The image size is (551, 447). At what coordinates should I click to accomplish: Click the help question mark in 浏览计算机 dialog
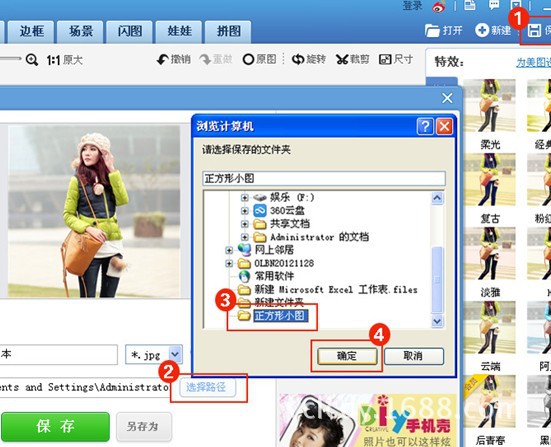pos(425,126)
